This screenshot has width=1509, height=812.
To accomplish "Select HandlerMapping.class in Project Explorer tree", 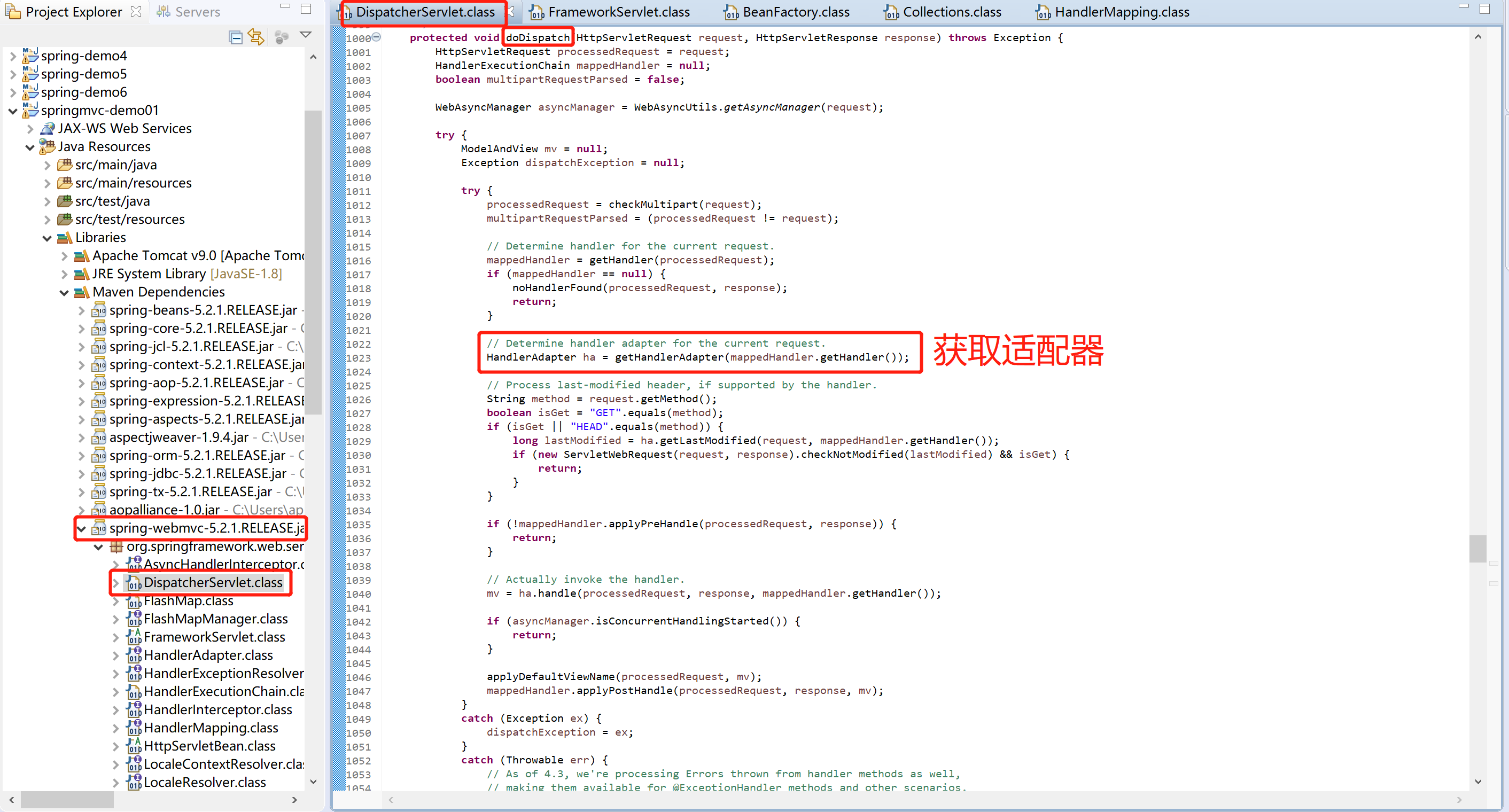I will tap(211, 728).
